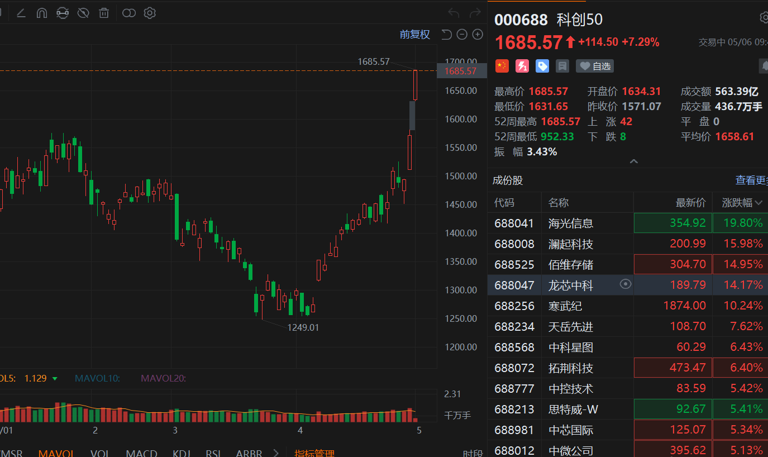
Task: Delete drawings using the trash icon
Action: coord(104,13)
